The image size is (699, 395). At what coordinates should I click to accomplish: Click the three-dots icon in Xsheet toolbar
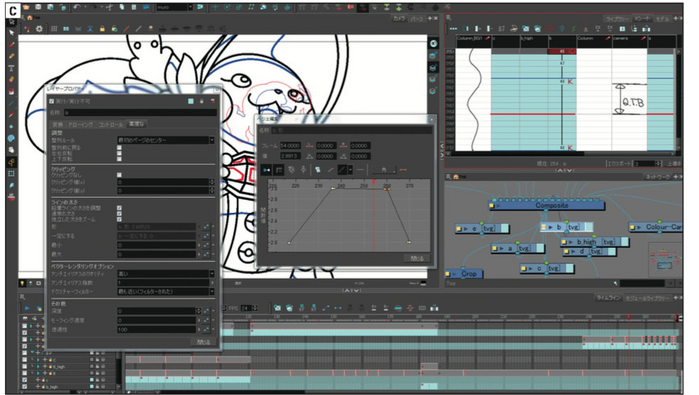pos(453,29)
